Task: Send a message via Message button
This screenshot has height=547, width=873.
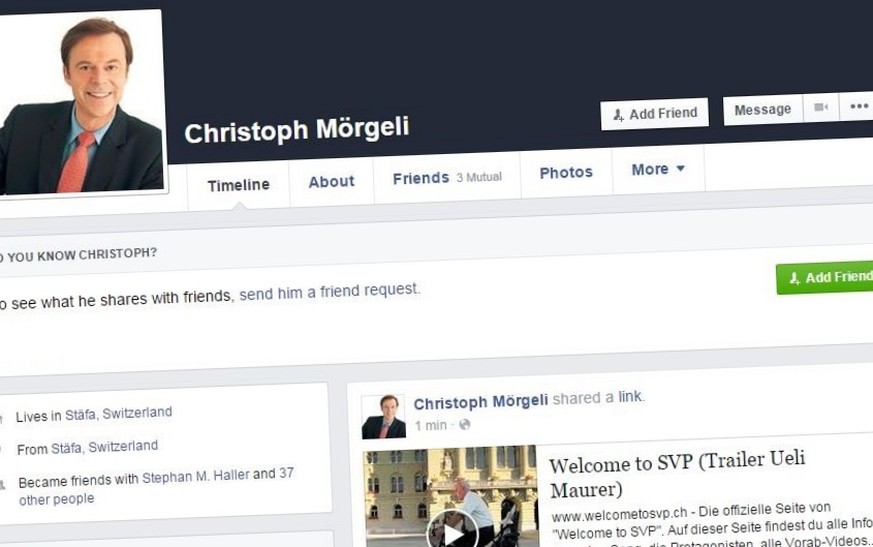Action: point(762,110)
